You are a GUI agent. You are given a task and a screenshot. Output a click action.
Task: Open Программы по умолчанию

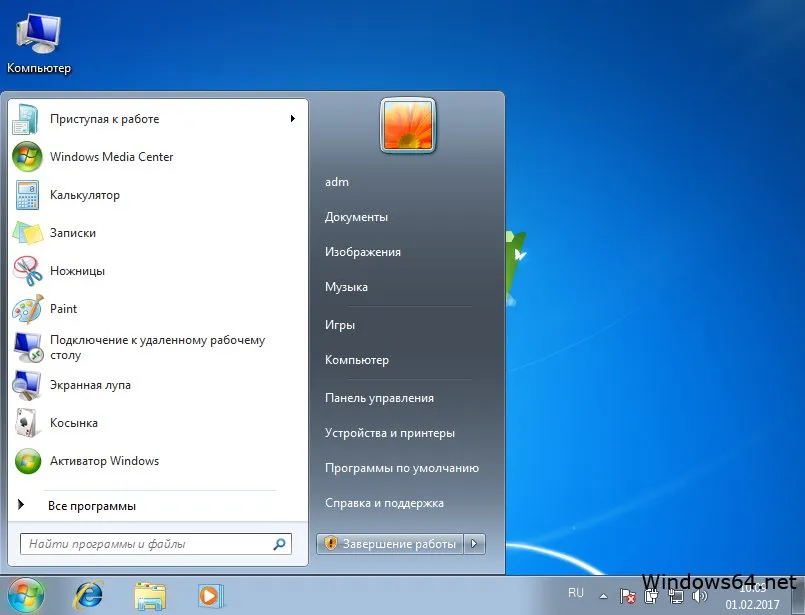tap(402, 468)
